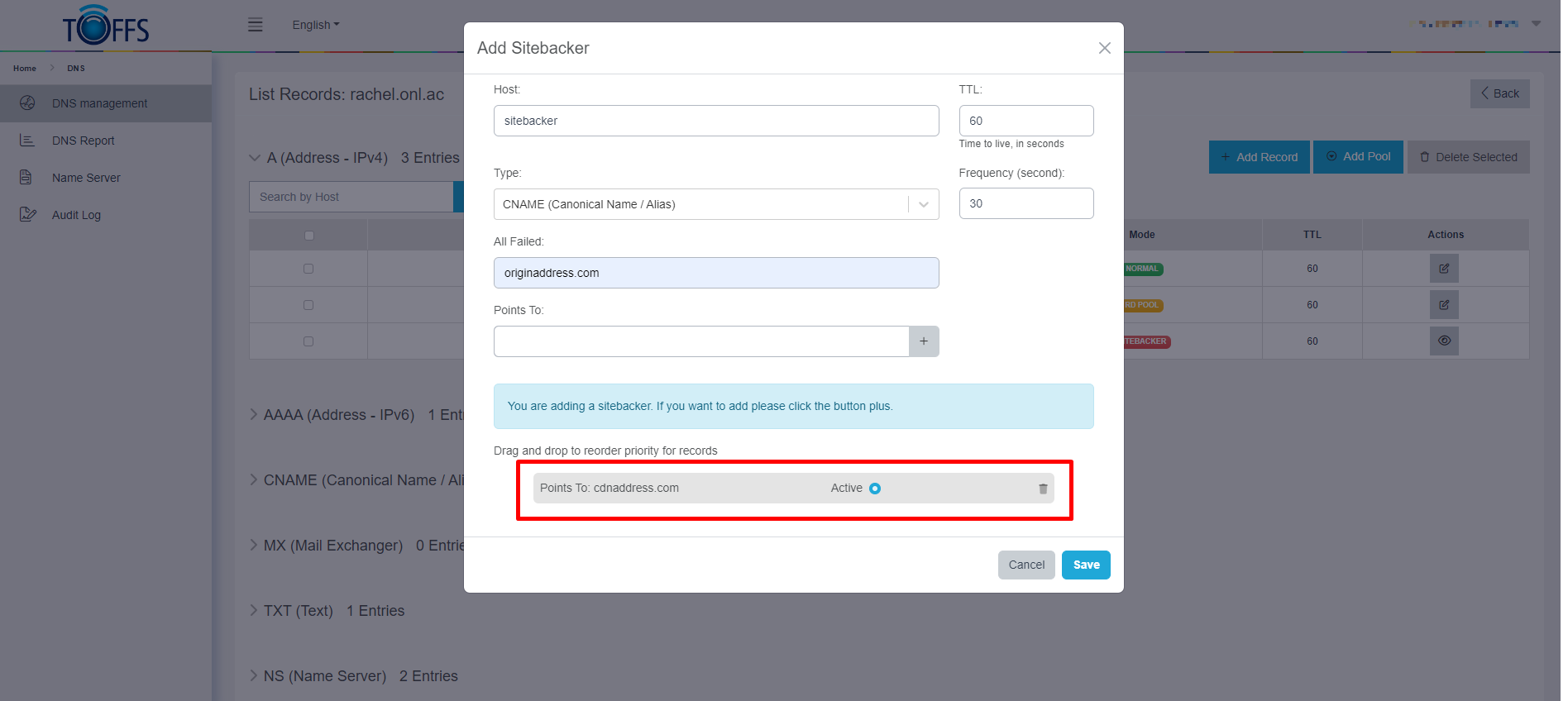The image size is (1568, 701).
Task: Toggle the hamburger sidebar menu icon
Action: (256, 25)
